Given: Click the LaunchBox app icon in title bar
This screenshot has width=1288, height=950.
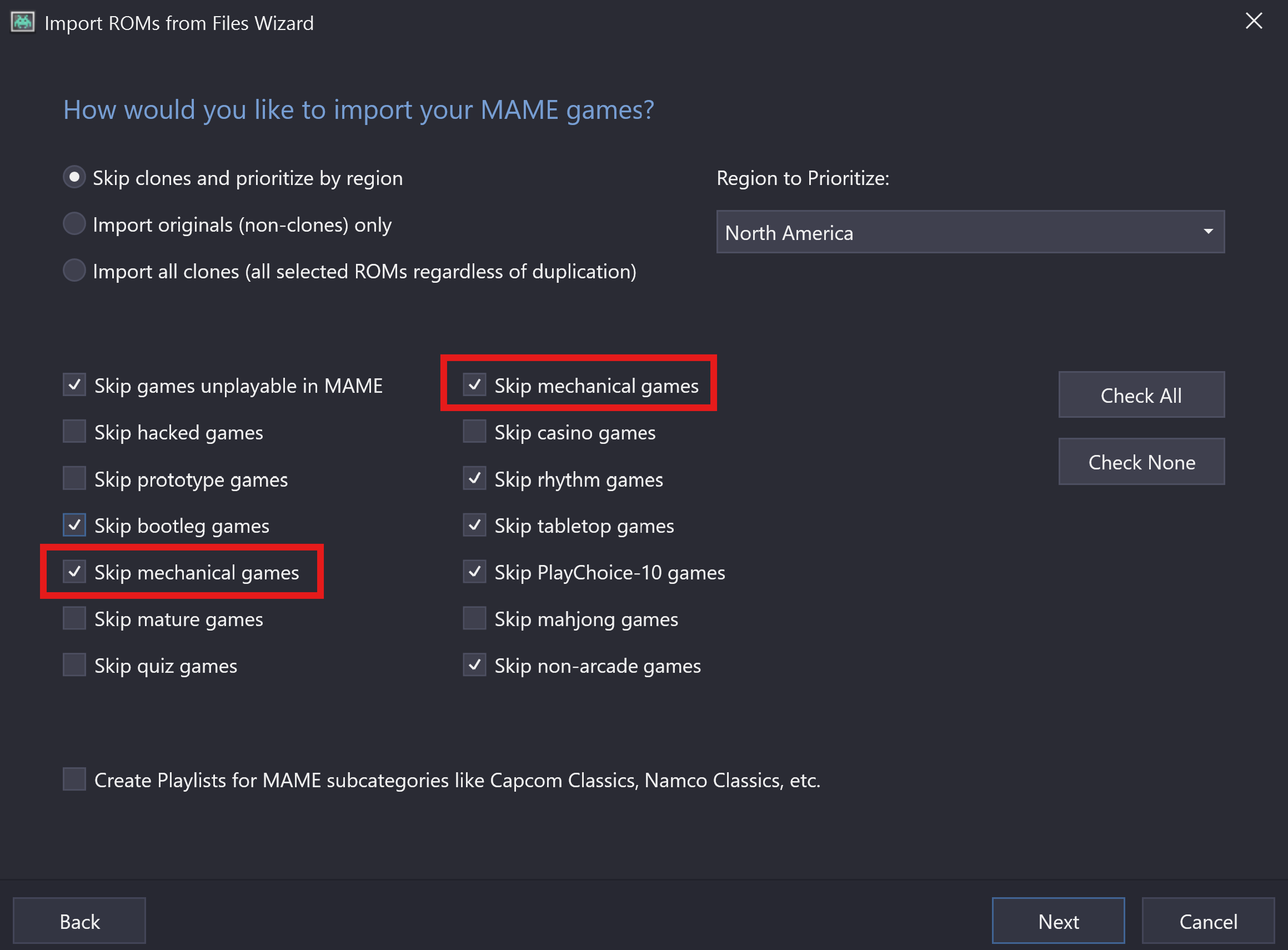Looking at the screenshot, I should [22, 22].
